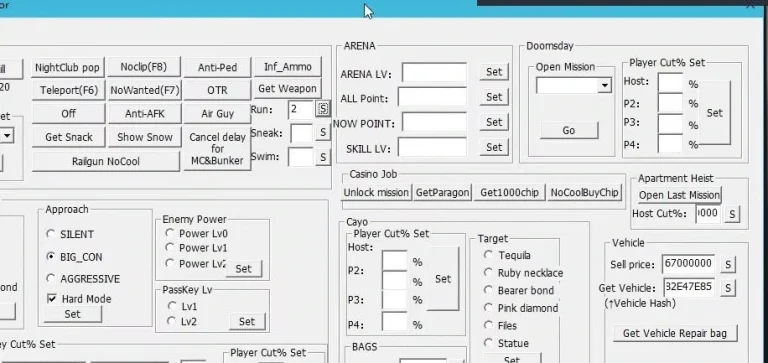Click the Doomsday Host cut input field
The height and width of the screenshot is (363, 768).
click(x=670, y=83)
